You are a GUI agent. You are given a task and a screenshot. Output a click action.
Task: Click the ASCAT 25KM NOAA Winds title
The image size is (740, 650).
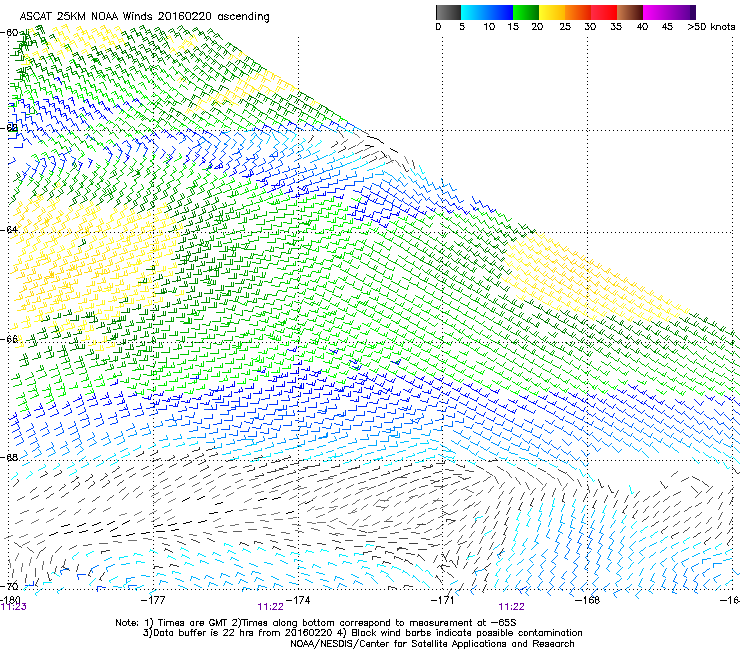144,17
